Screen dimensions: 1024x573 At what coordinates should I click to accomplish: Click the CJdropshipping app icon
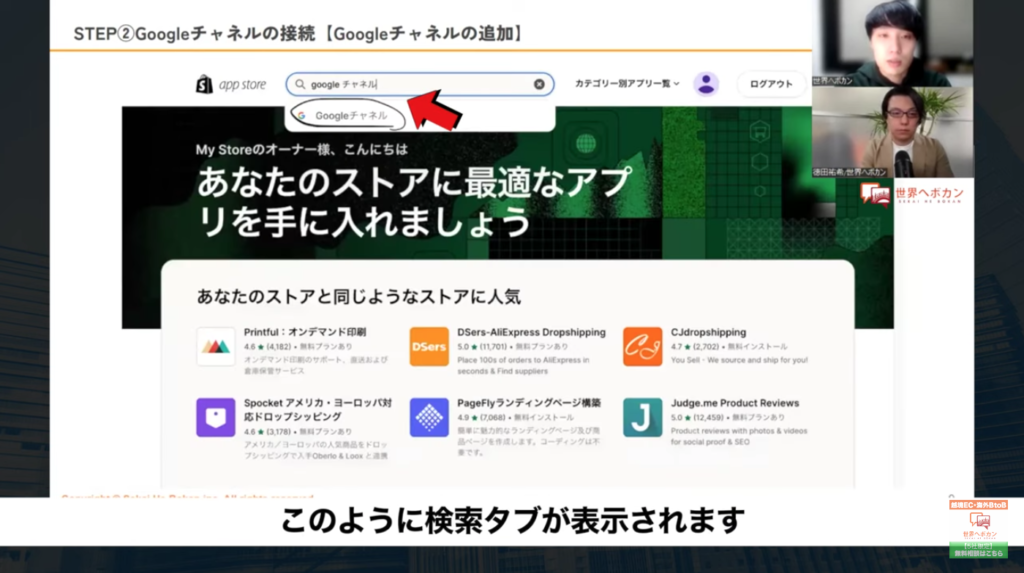tap(643, 346)
